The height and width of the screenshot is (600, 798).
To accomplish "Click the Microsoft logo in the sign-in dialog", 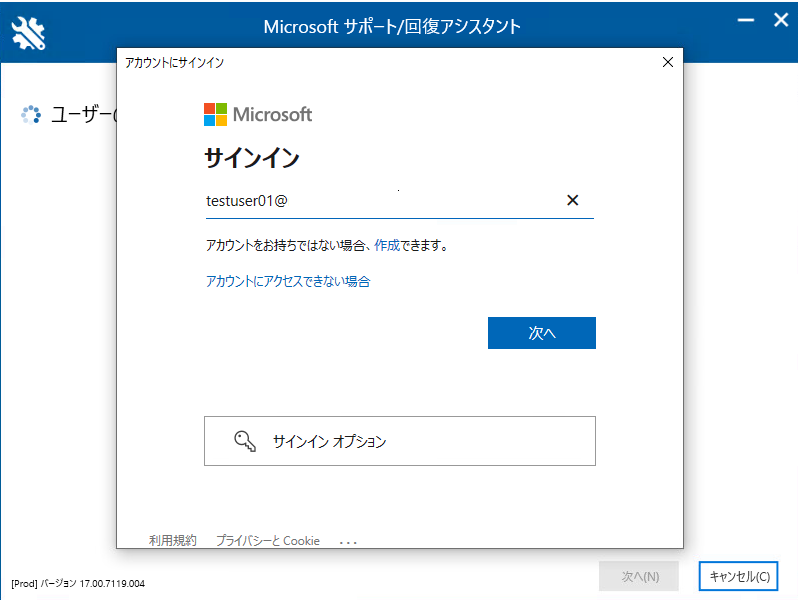I will point(258,115).
